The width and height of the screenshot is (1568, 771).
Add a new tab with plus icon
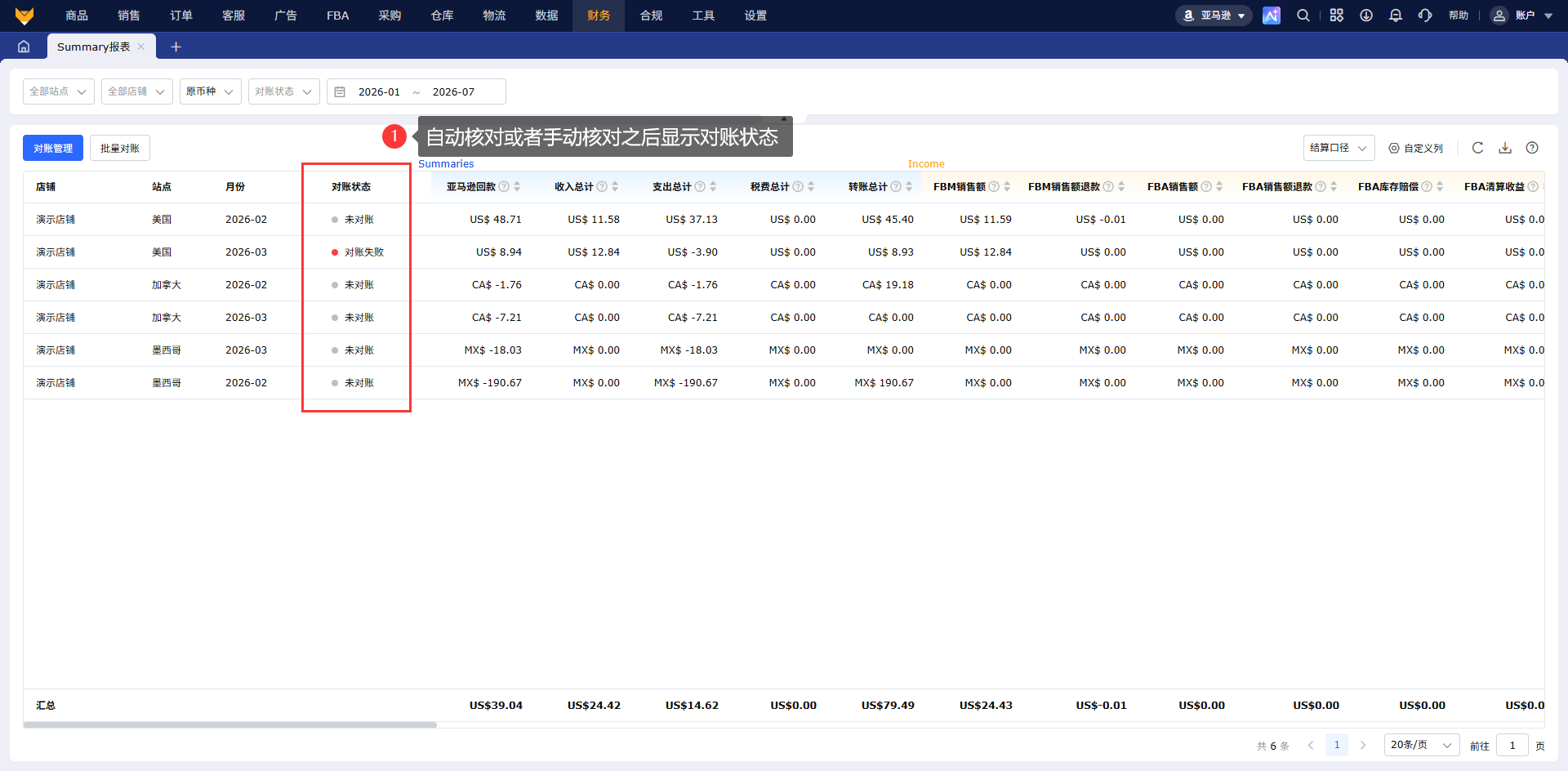pos(176,47)
